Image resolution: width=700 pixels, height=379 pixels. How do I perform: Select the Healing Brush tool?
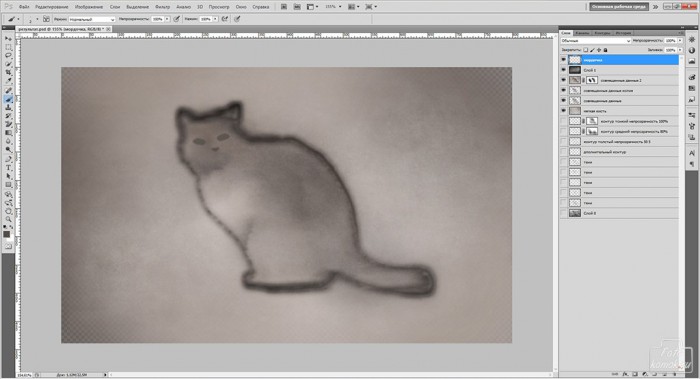8,91
